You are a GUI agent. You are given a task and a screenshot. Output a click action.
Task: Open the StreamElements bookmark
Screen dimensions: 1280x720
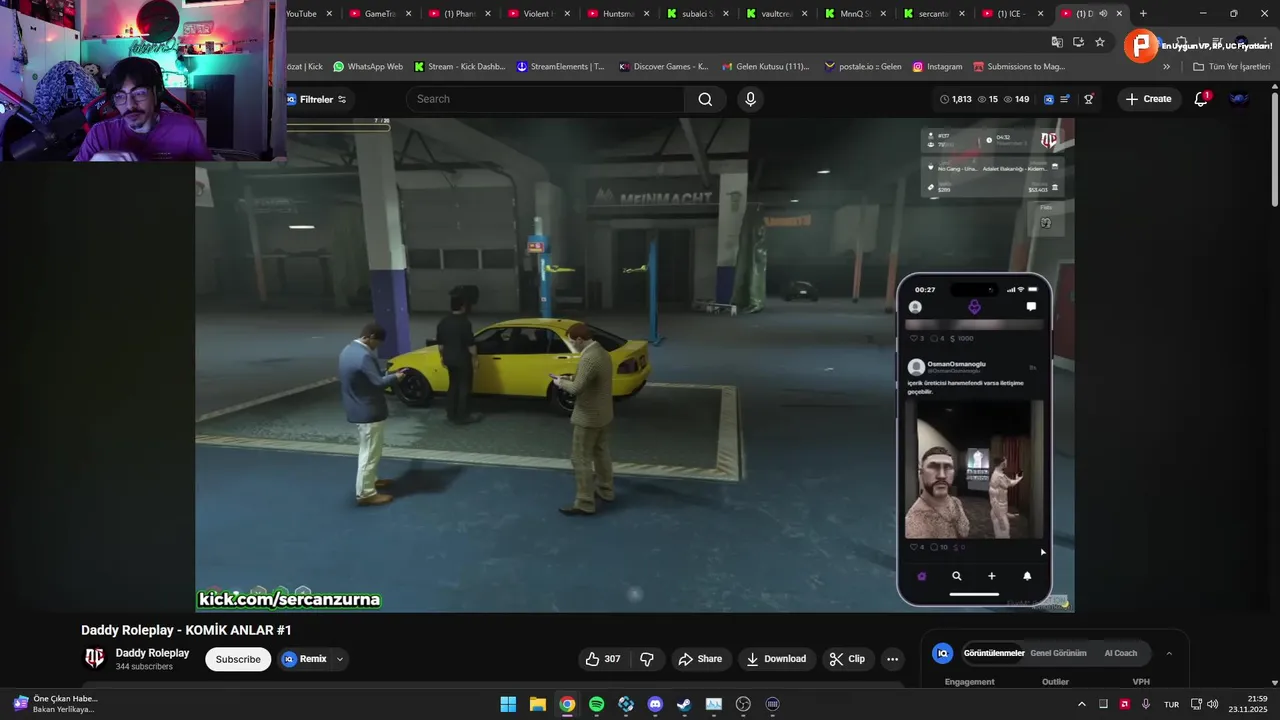pyautogui.click(x=560, y=67)
